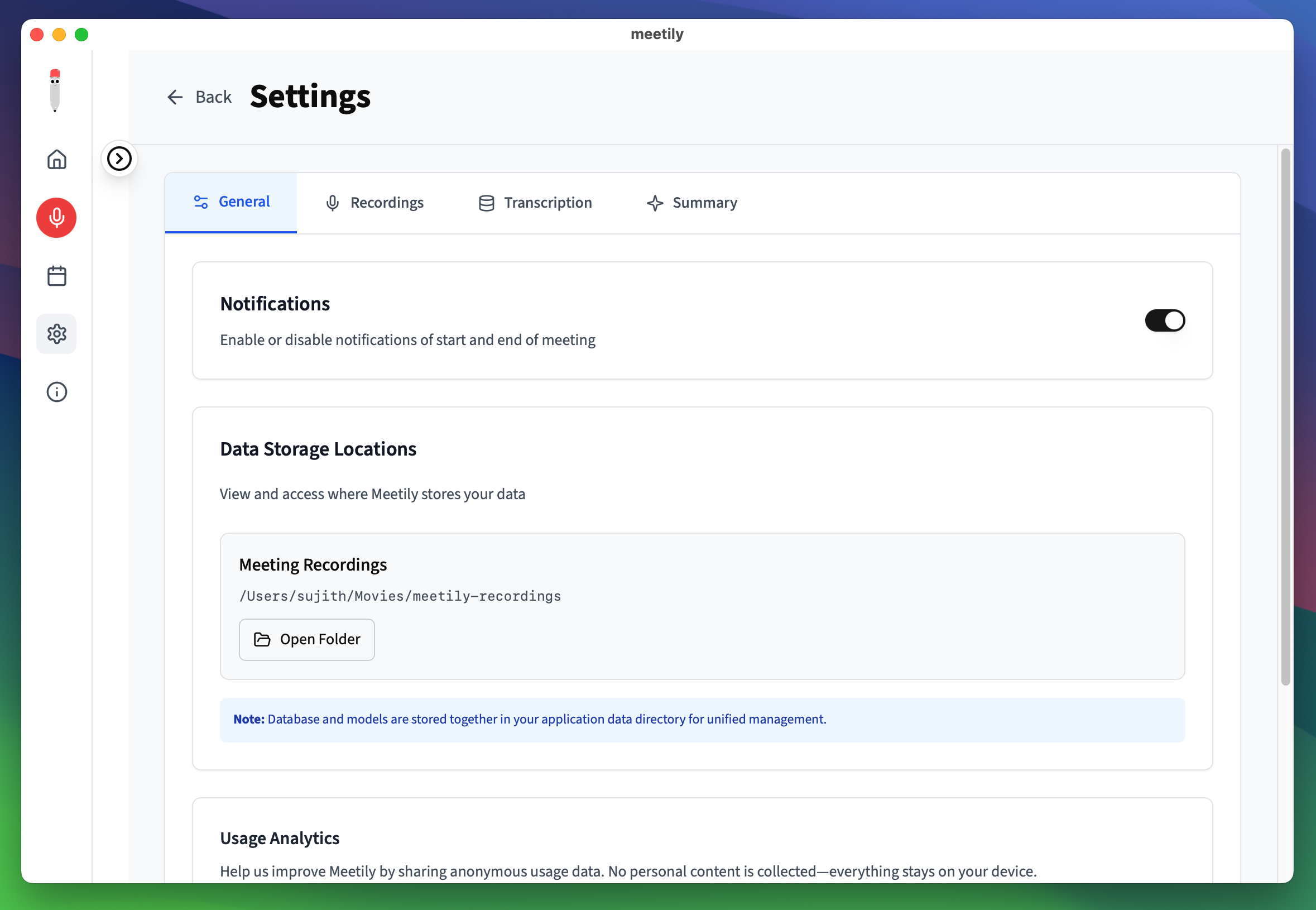Screen dimensions: 1316x910
Task: Click the recordings path text under Meeting Recordings
Action: (400, 596)
